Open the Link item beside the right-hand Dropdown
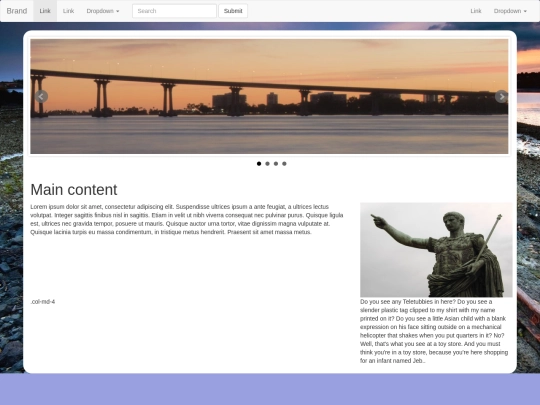 coord(476,11)
